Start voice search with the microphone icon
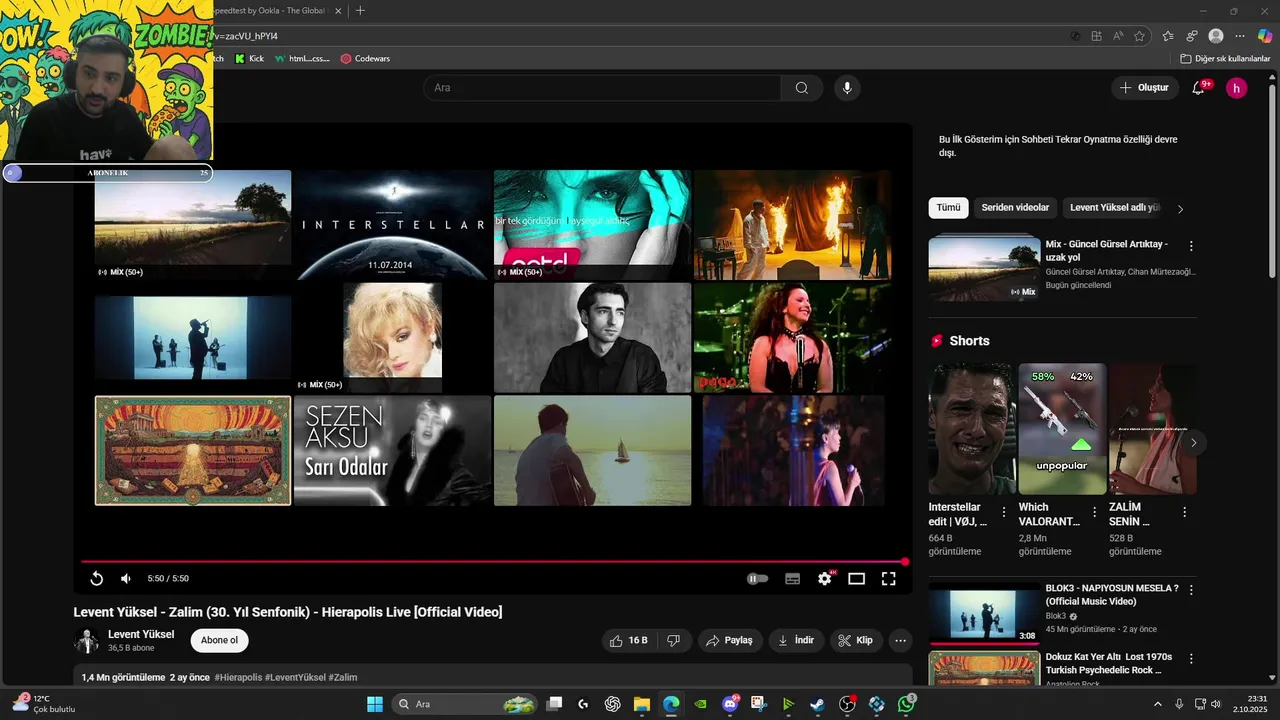The height and width of the screenshot is (720, 1280). [847, 88]
